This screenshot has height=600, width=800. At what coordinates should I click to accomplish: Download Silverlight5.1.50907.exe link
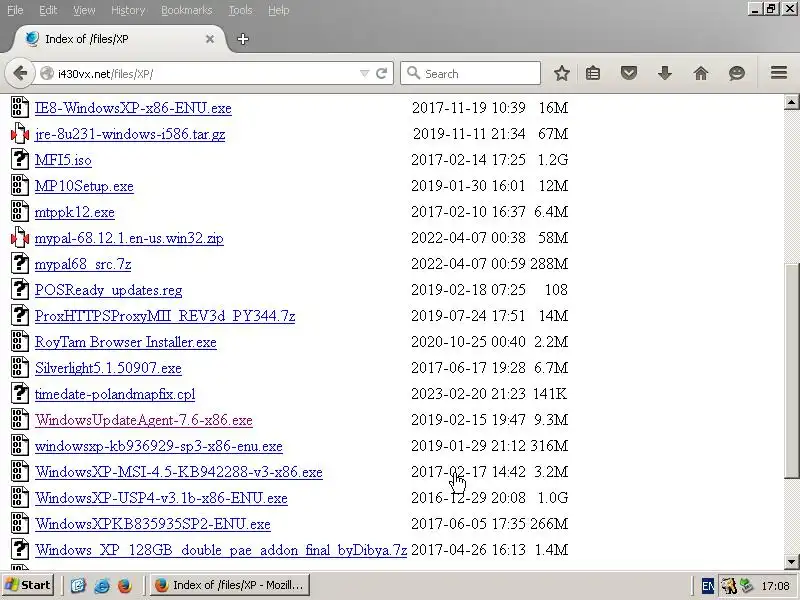[108, 368]
